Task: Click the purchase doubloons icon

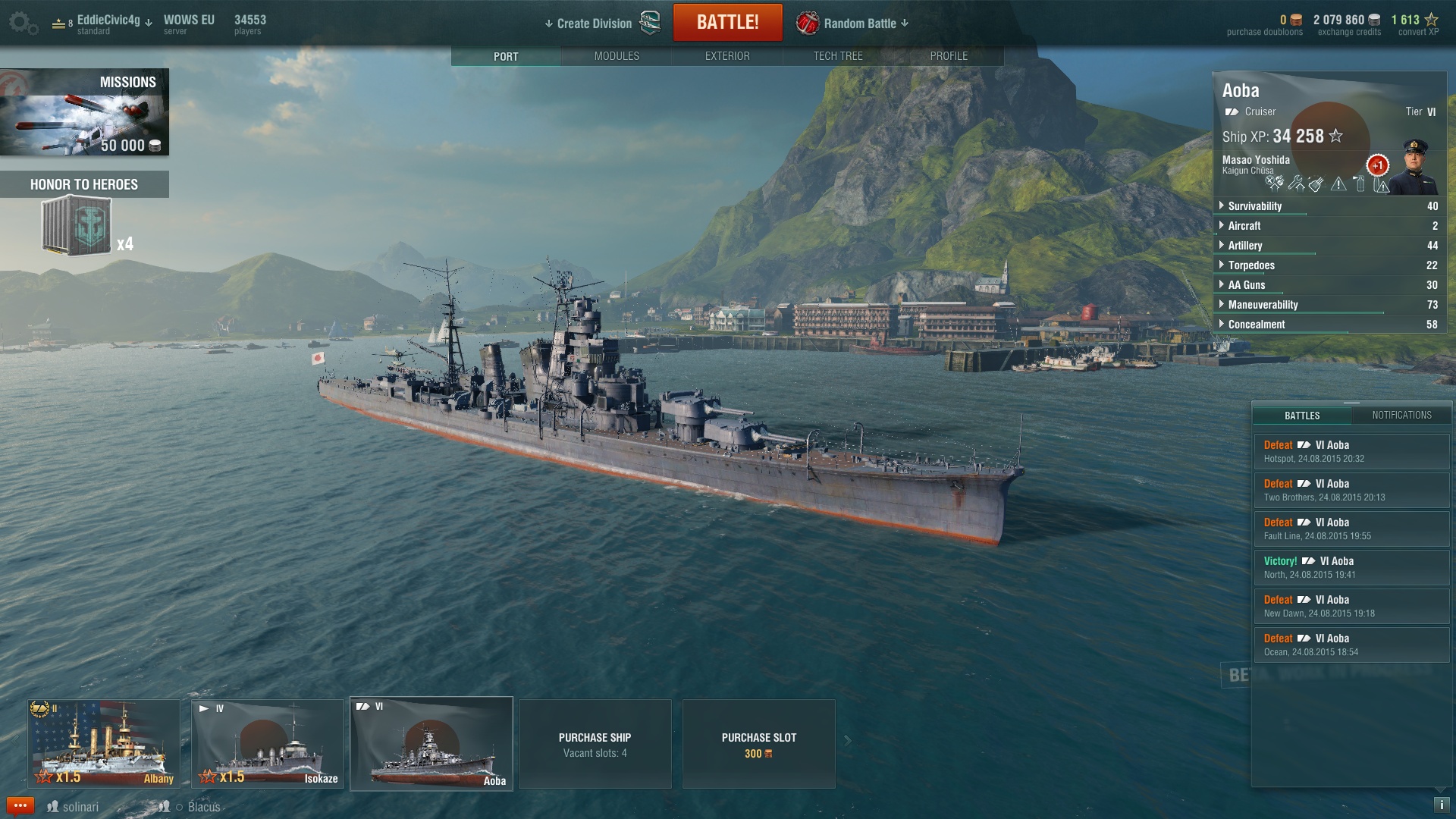Action: click(1296, 20)
